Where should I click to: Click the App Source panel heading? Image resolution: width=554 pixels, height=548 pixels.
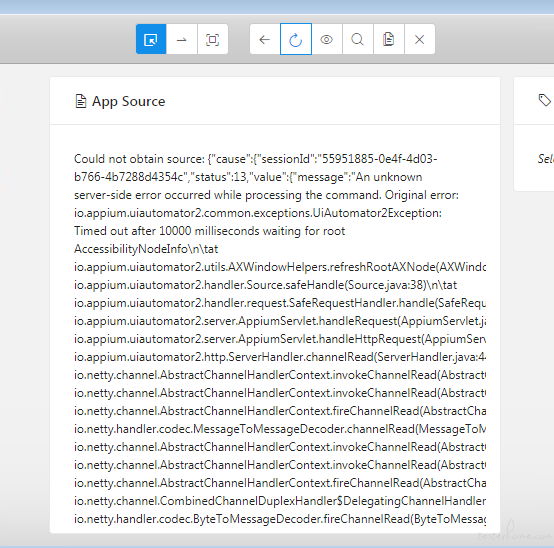point(129,101)
